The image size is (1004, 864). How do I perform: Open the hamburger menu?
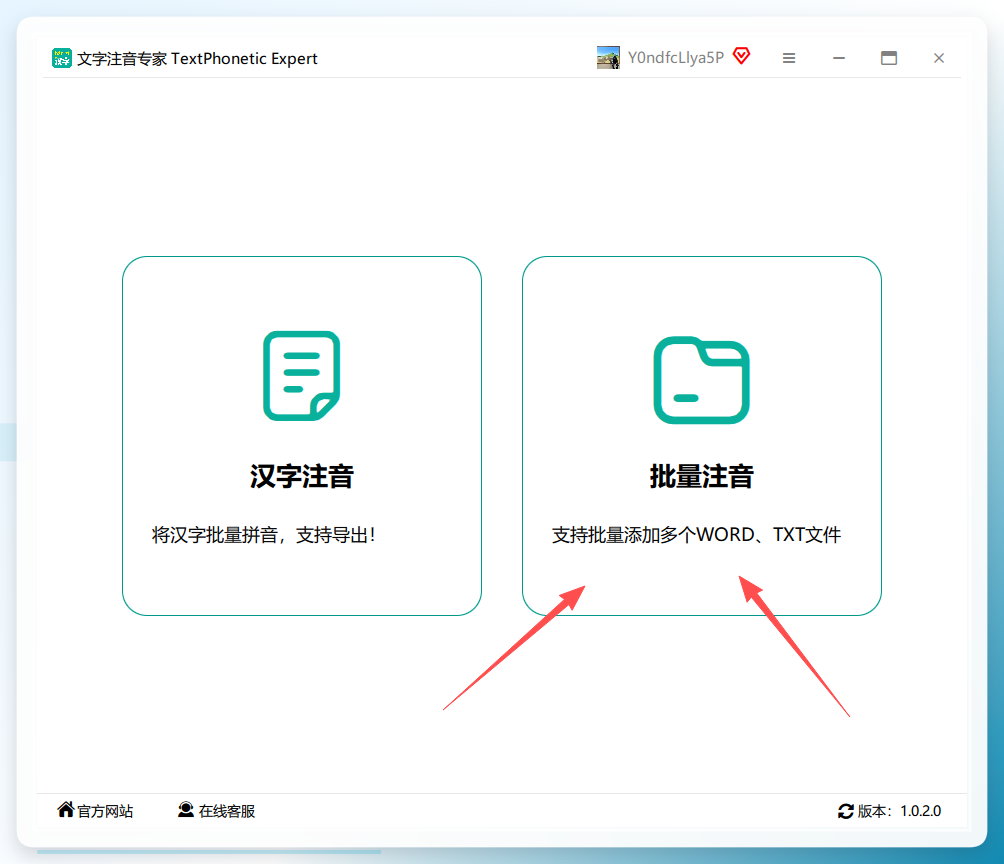coord(789,58)
